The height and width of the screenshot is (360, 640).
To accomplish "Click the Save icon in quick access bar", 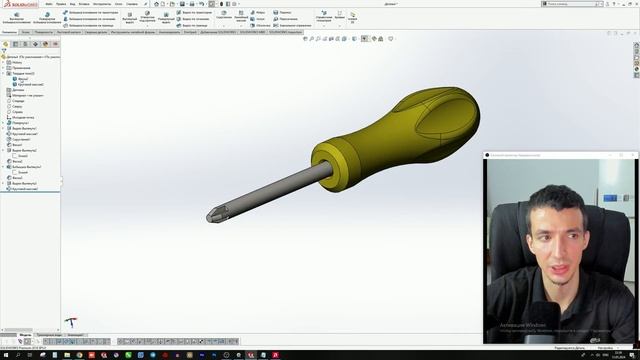I will coord(182,4).
